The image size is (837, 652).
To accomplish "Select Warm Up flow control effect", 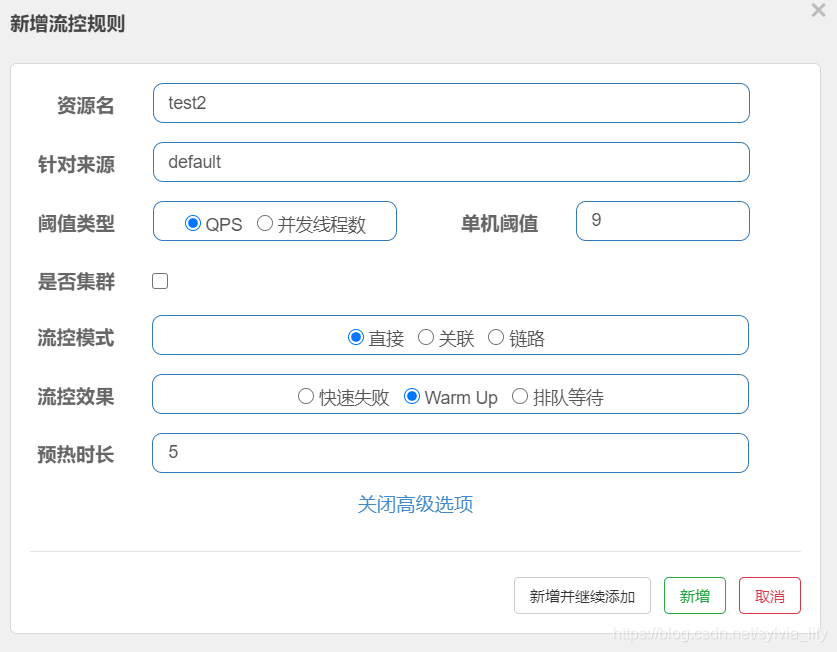I will (x=412, y=396).
